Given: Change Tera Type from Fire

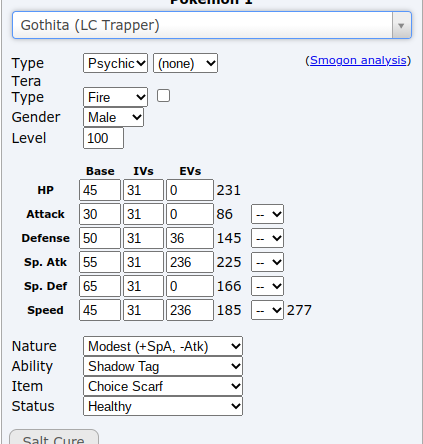Looking at the screenshot, I should point(115,97).
